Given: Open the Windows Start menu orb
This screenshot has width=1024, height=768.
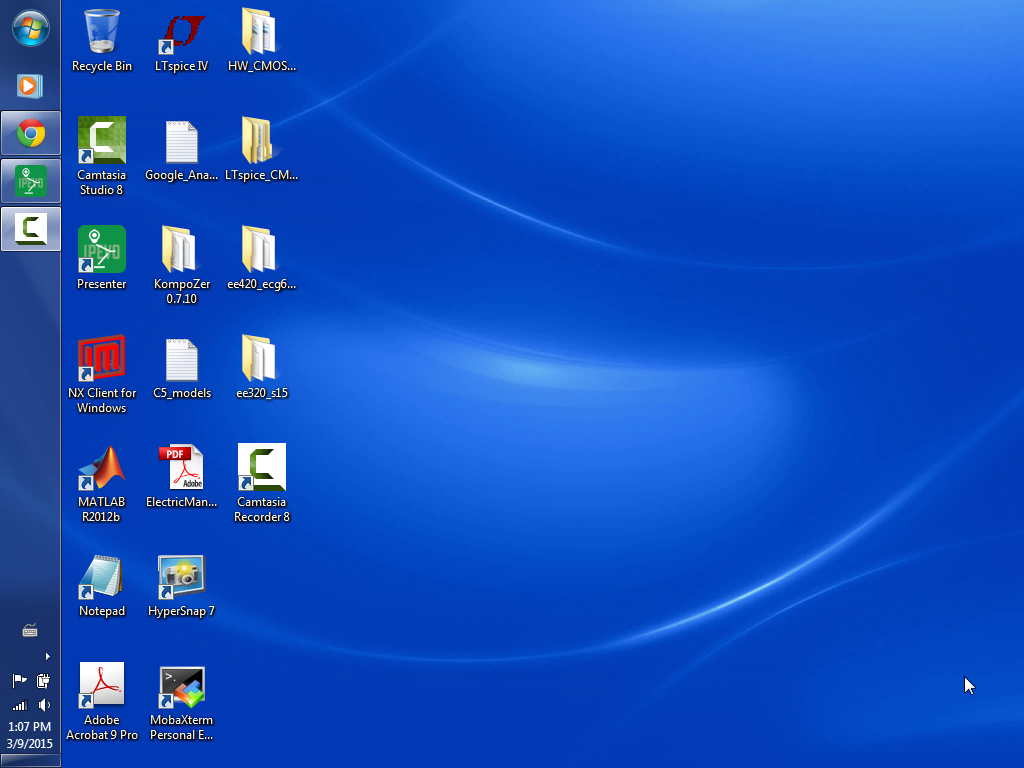Looking at the screenshot, I should point(30,28).
